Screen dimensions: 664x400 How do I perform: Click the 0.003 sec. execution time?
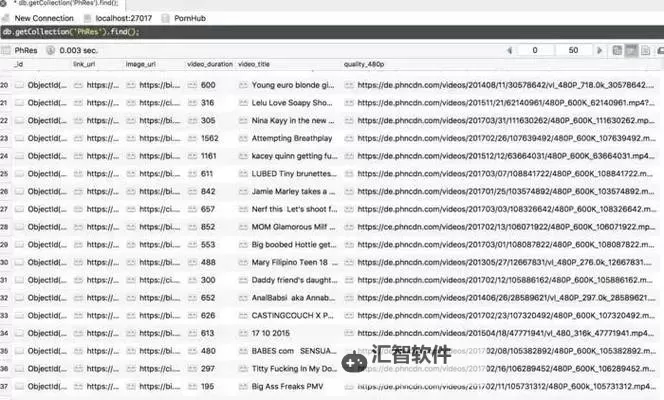(x=78, y=50)
